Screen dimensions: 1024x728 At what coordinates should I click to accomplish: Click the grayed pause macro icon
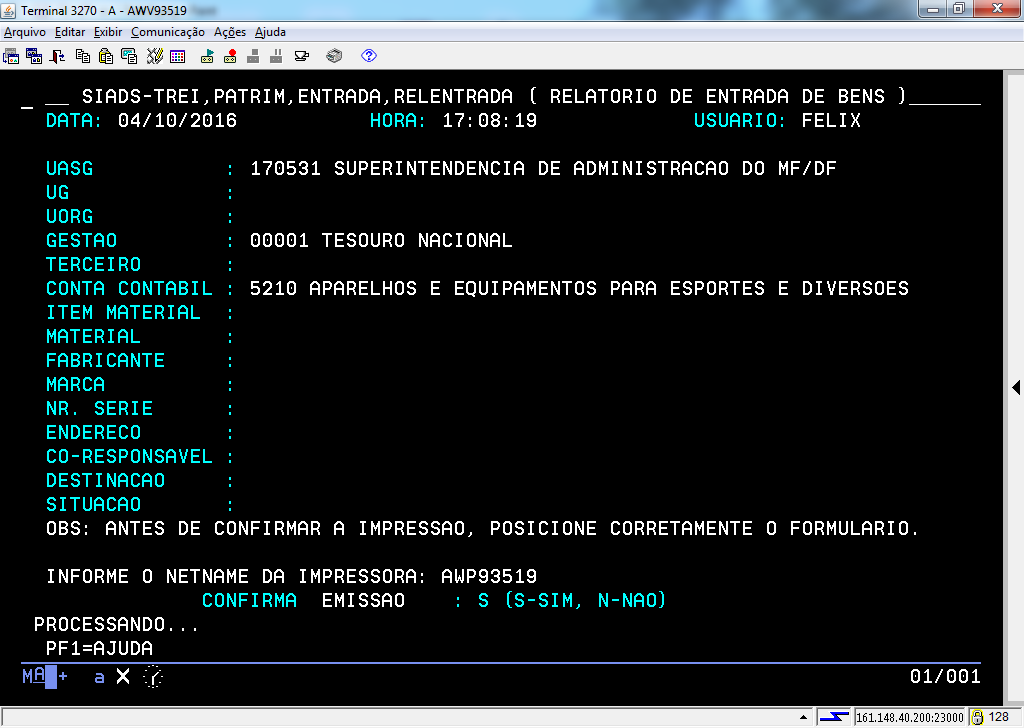pyautogui.click(x=276, y=56)
